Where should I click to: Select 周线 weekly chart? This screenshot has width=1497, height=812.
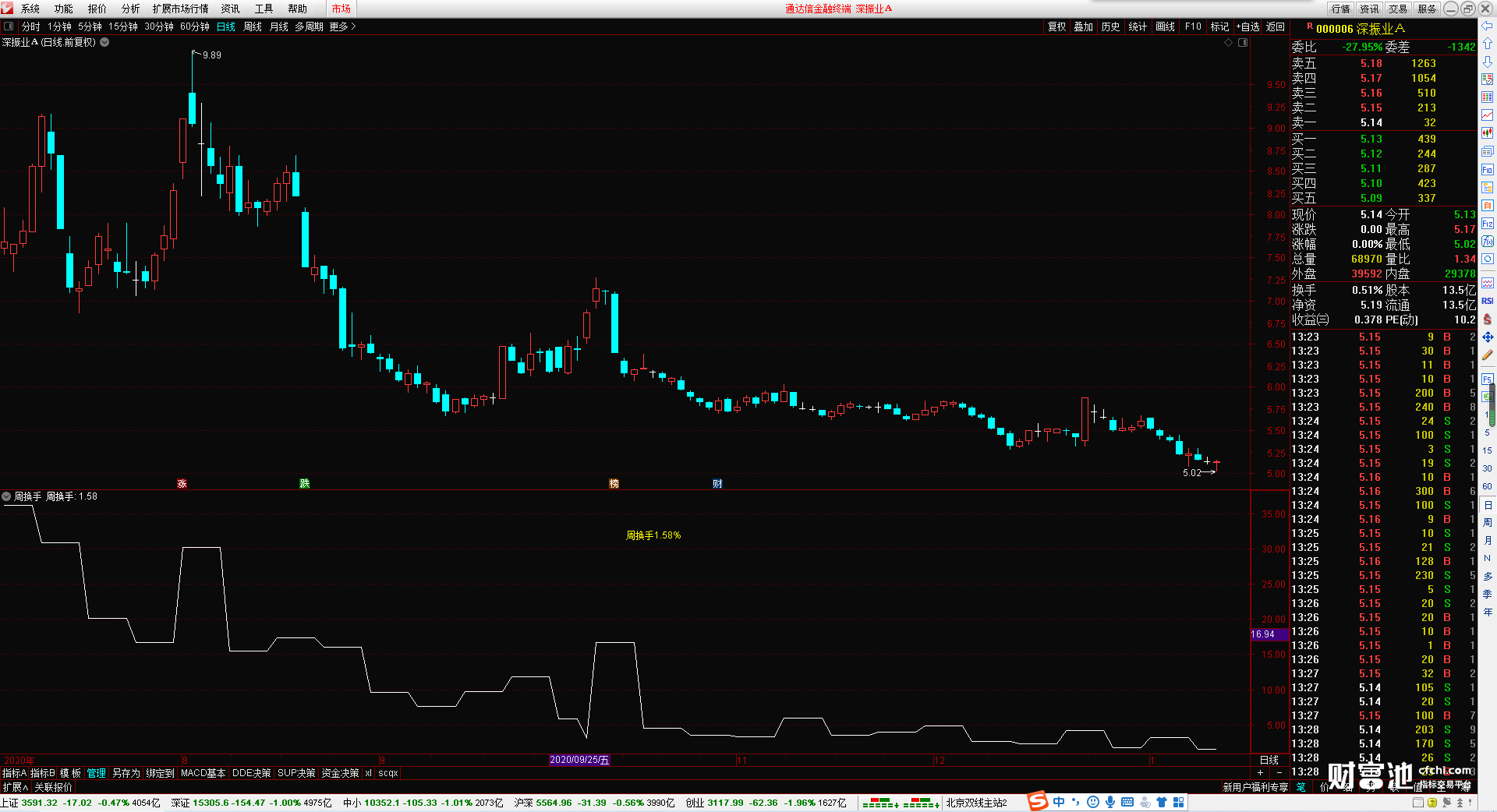click(x=253, y=26)
